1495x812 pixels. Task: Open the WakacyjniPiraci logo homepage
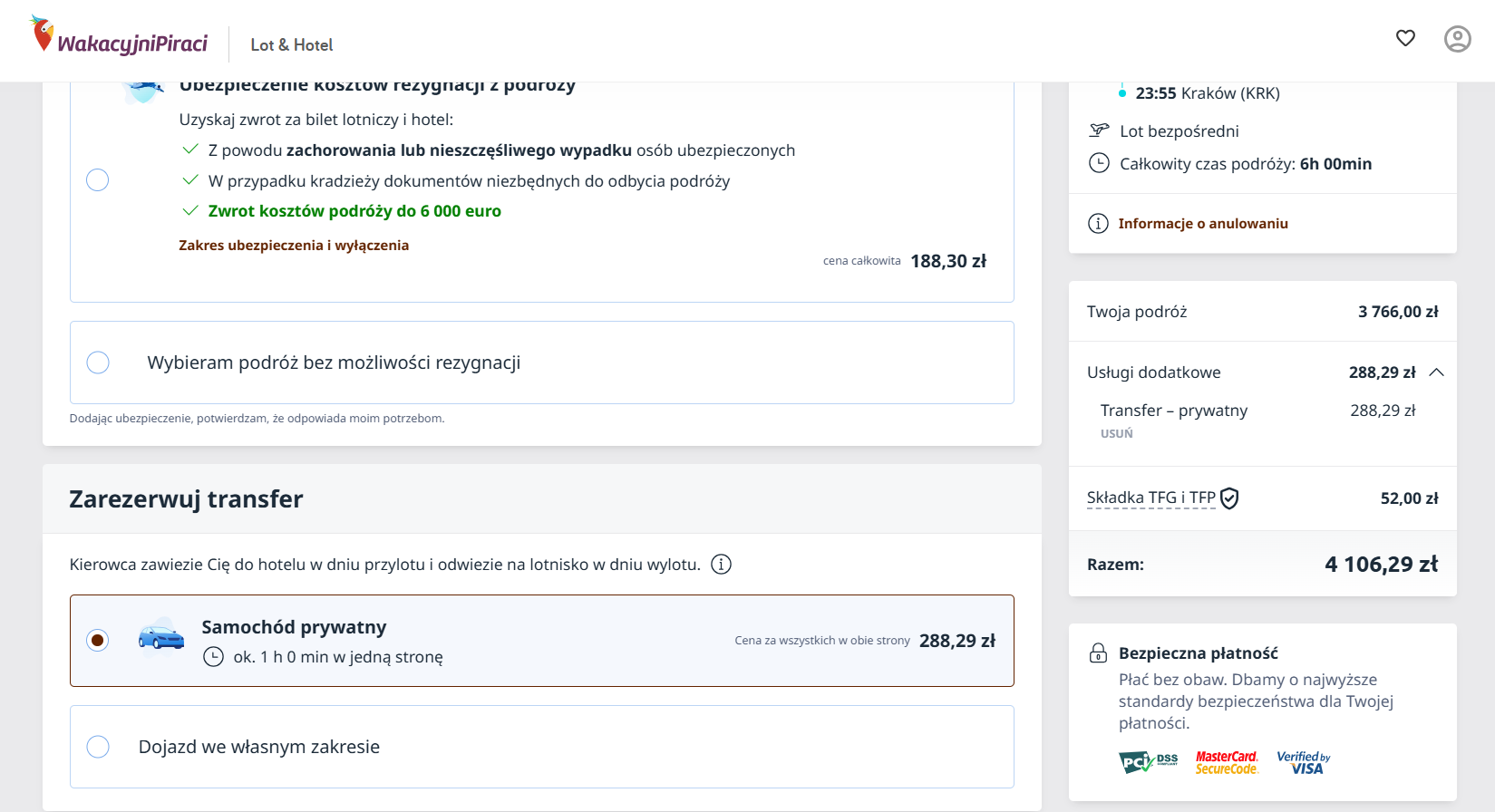click(119, 36)
